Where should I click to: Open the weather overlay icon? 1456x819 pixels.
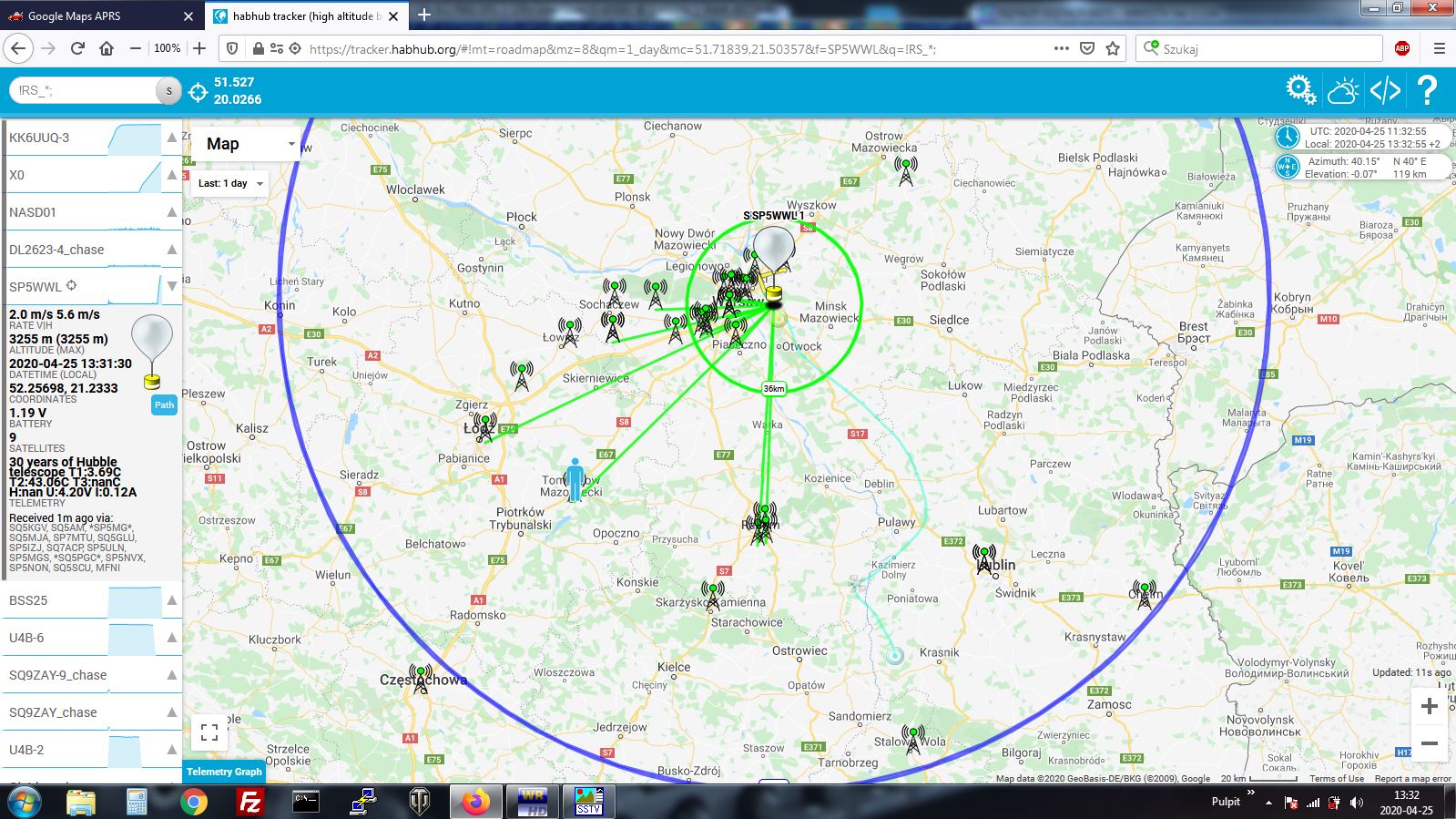(x=1343, y=90)
